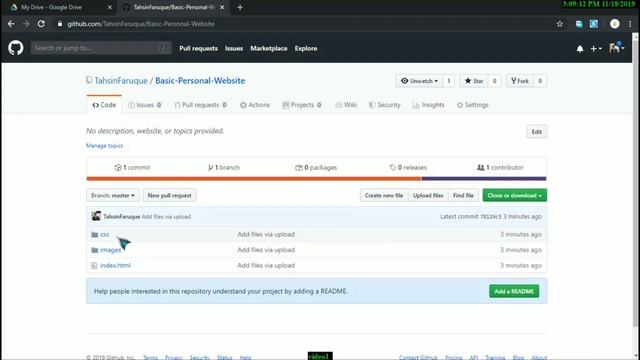Click Find file
This screenshot has height=360, width=640.
463,196
